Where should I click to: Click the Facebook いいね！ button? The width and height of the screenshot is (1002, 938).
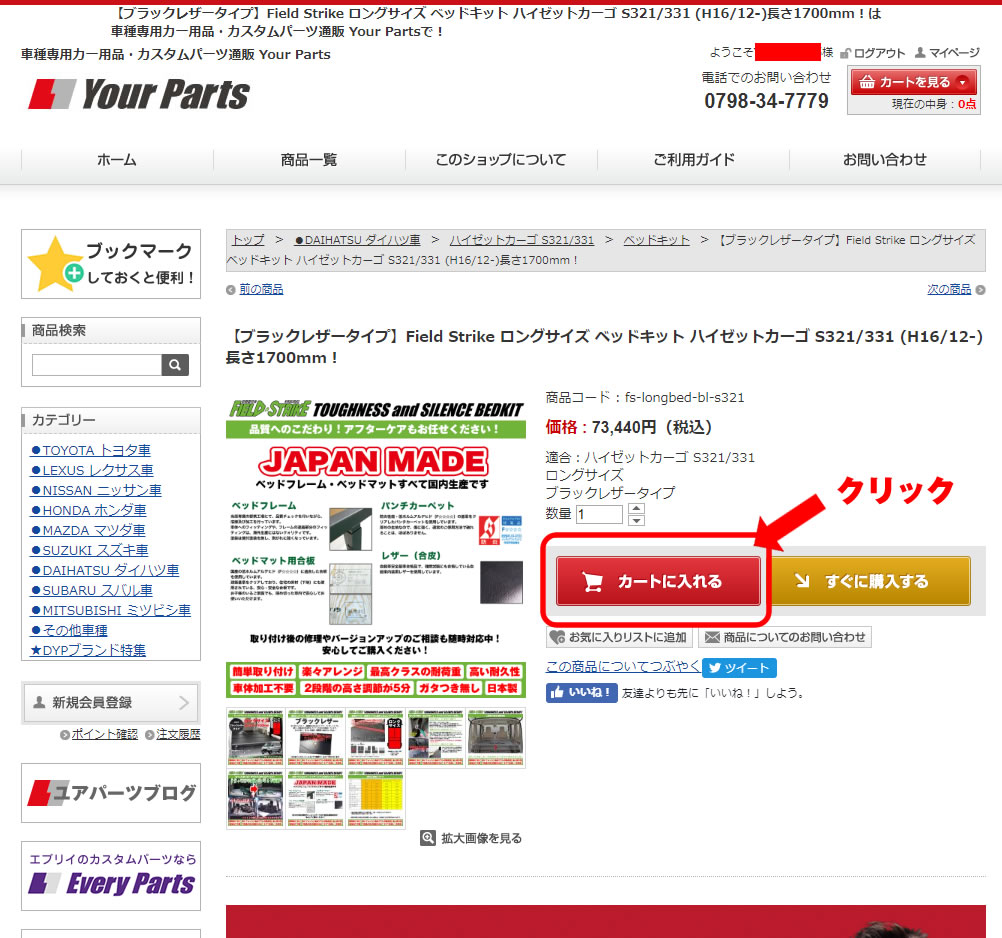click(x=582, y=693)
